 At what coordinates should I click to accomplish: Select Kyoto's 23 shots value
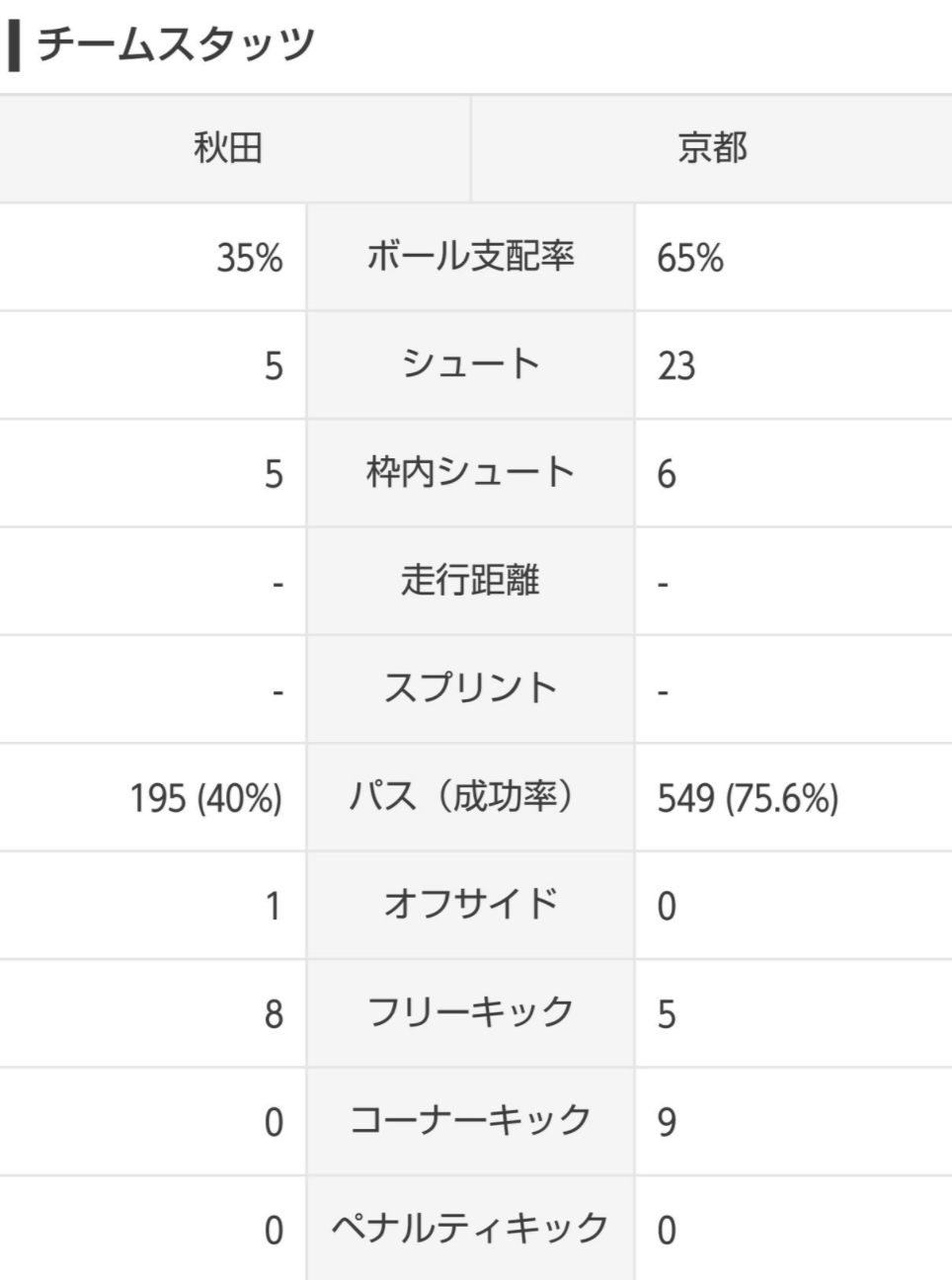coord(676,366)
